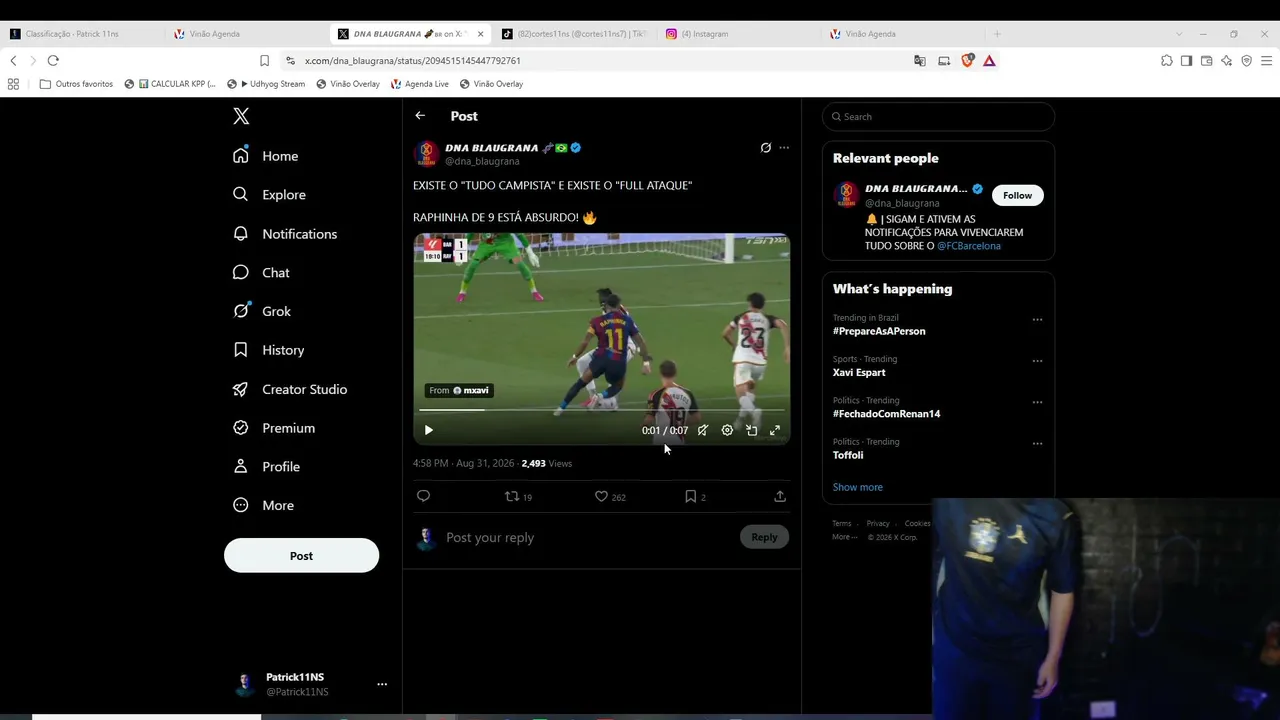Open account options next to Patrick11NS
1280x720 pixels.
pos(381,685)
